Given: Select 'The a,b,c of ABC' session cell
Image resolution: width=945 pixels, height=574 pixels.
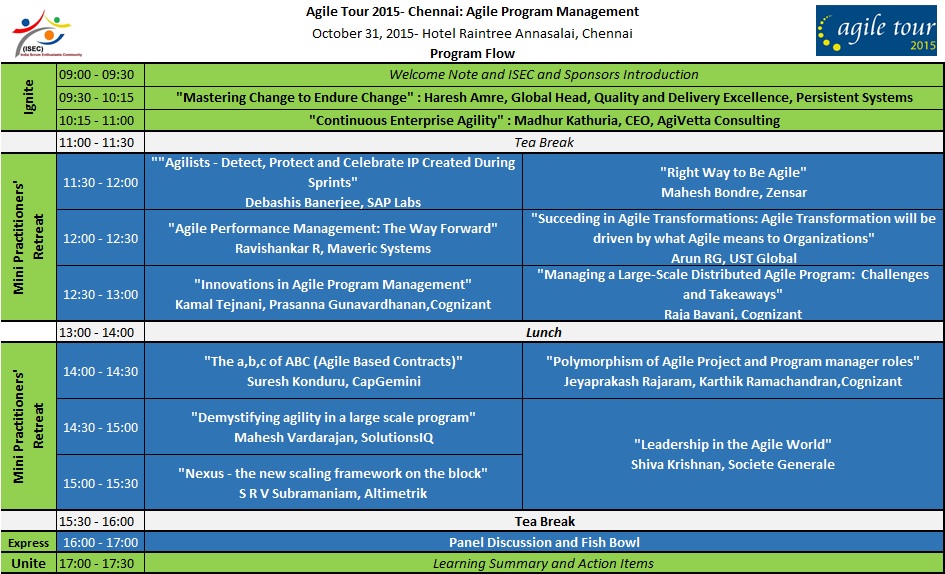Looking at the screenshot, I should (x=333, y=370).
